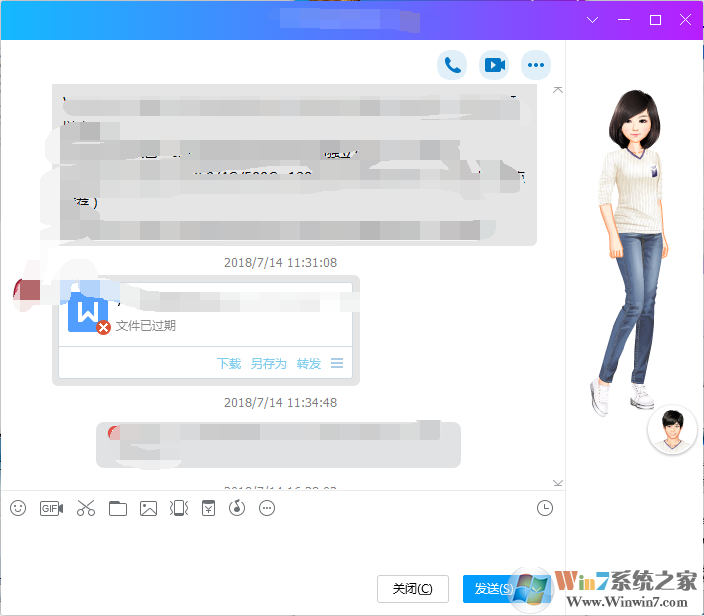This screenshot has height=616, width=704.
Task: Click the send picture icon
Action: coord(148,508)
